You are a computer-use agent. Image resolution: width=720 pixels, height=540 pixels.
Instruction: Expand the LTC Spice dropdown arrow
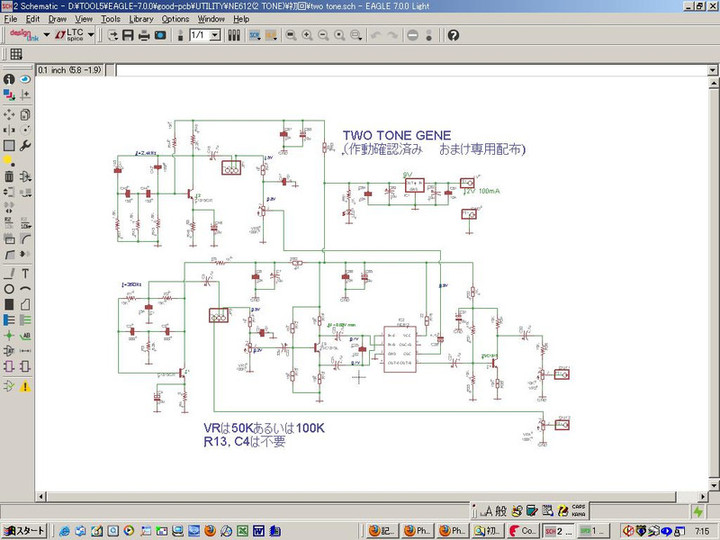click(x=91, y=35)
